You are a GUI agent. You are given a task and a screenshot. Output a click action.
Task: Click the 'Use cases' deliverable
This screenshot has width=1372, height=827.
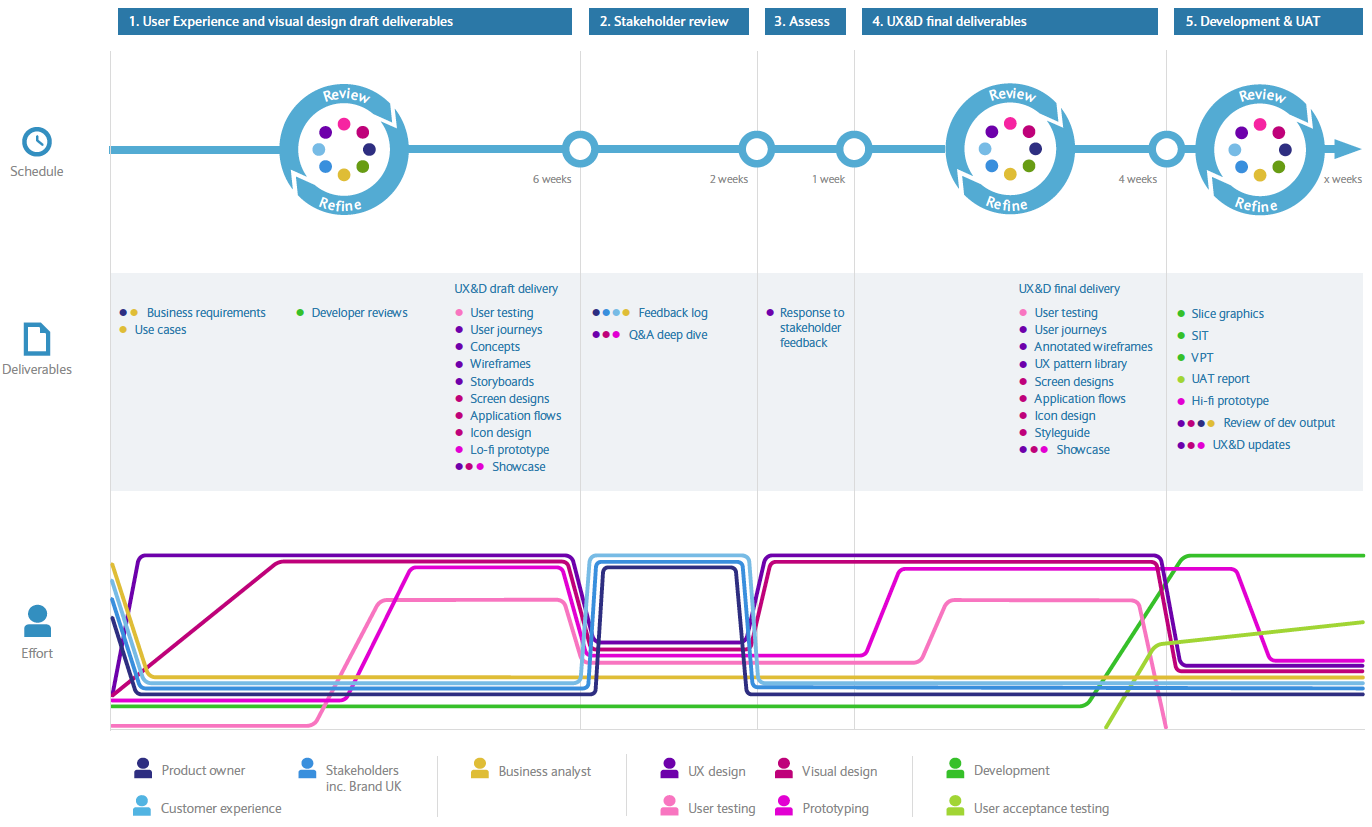click(x=160, y=330)
